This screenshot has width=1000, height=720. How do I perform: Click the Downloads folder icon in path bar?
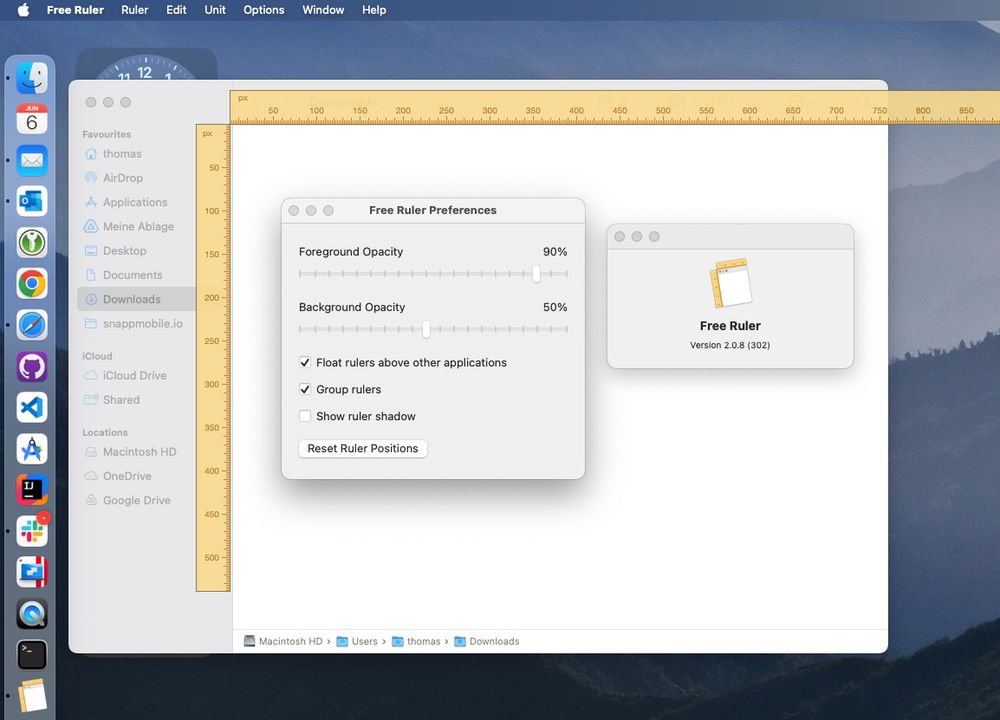[x=460, y=641]
